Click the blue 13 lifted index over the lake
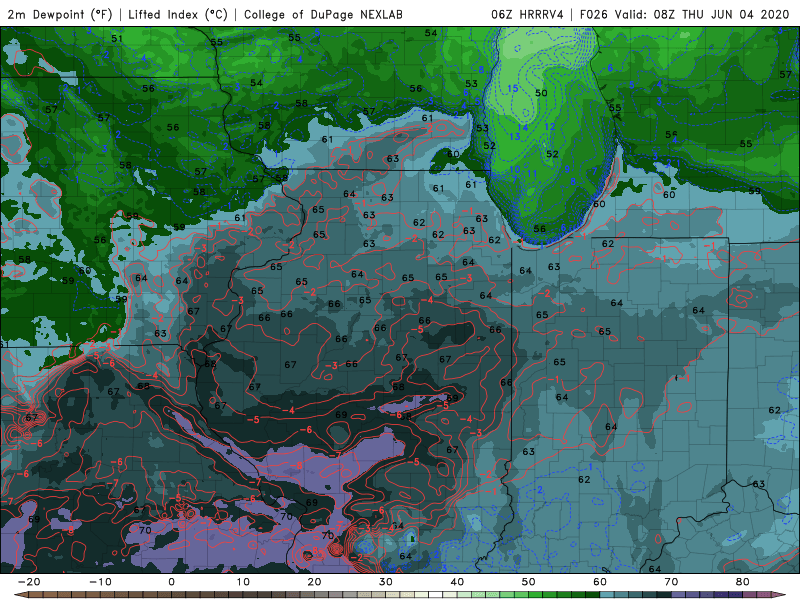The width and height of the screenshot is (800, 600). click(x=515, y=137)
